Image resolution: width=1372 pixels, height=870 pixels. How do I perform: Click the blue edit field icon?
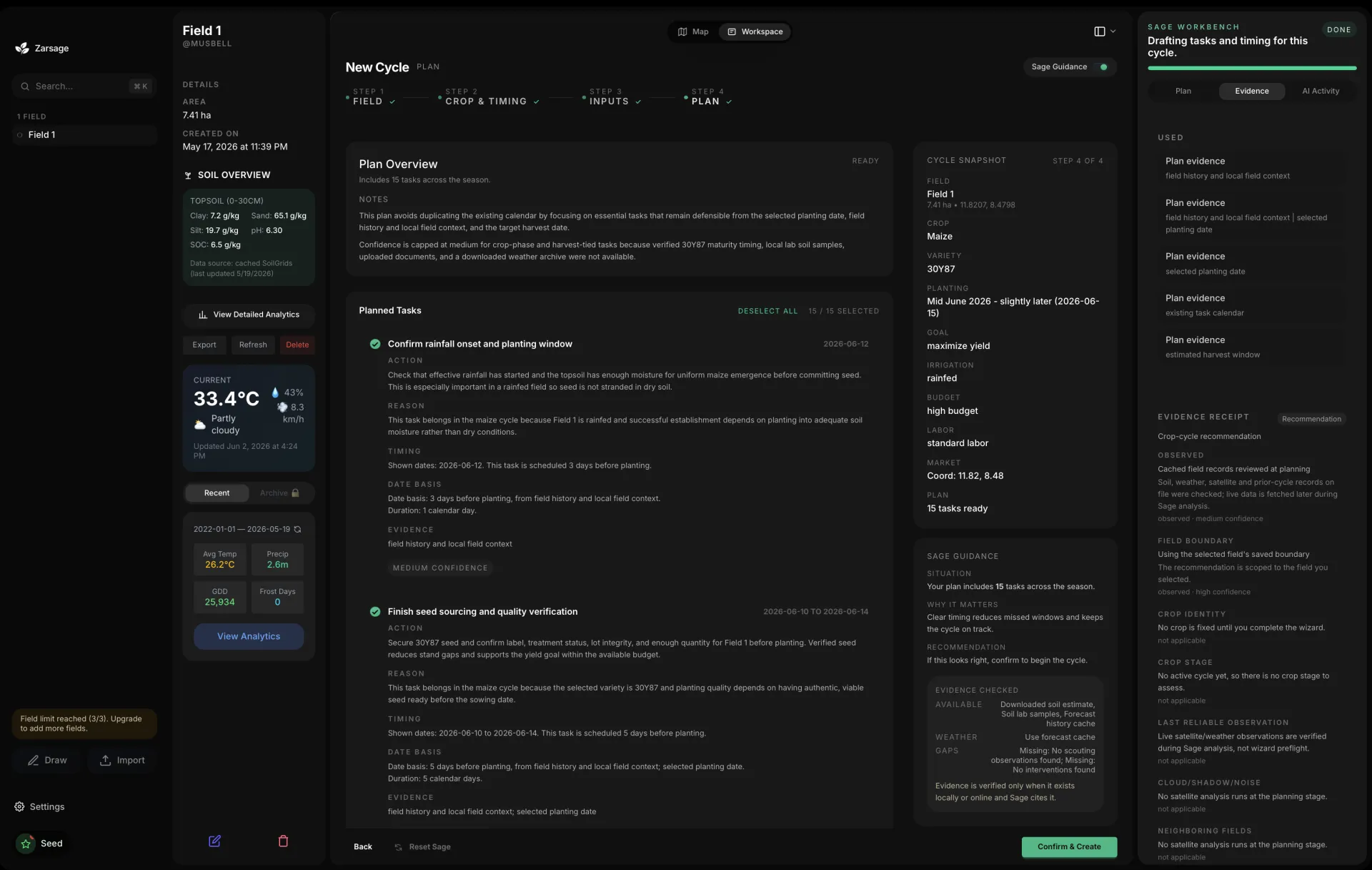coord(214,841)
